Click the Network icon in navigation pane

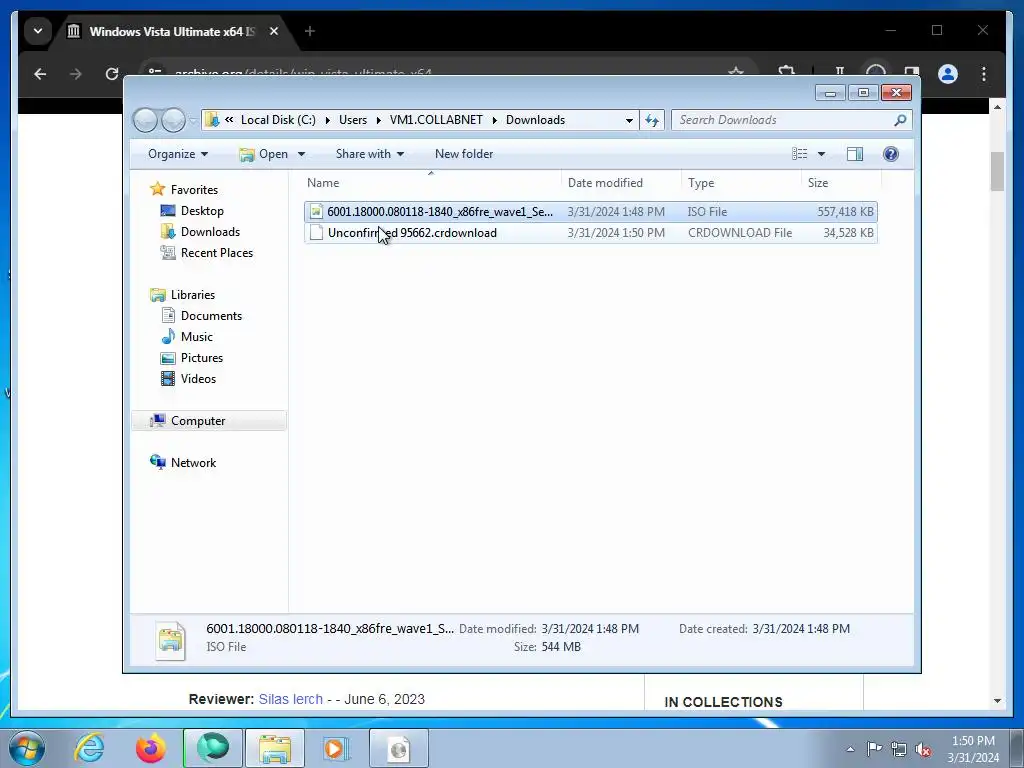[x=157, y=462]
